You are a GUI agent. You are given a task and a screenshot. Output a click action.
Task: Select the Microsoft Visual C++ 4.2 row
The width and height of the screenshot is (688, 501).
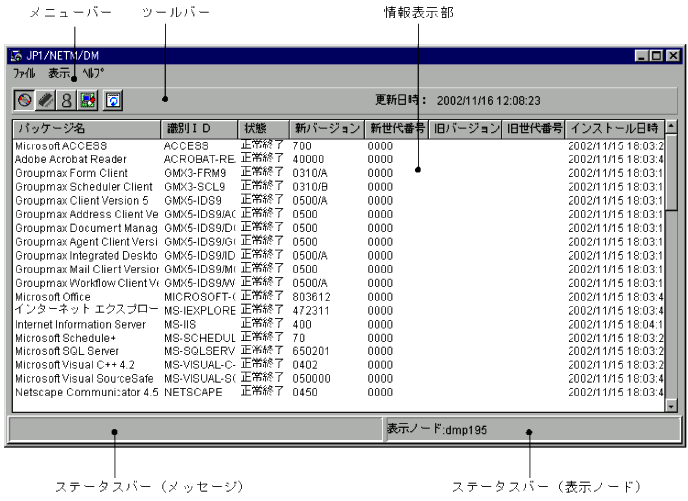click(x=338, y=365)
